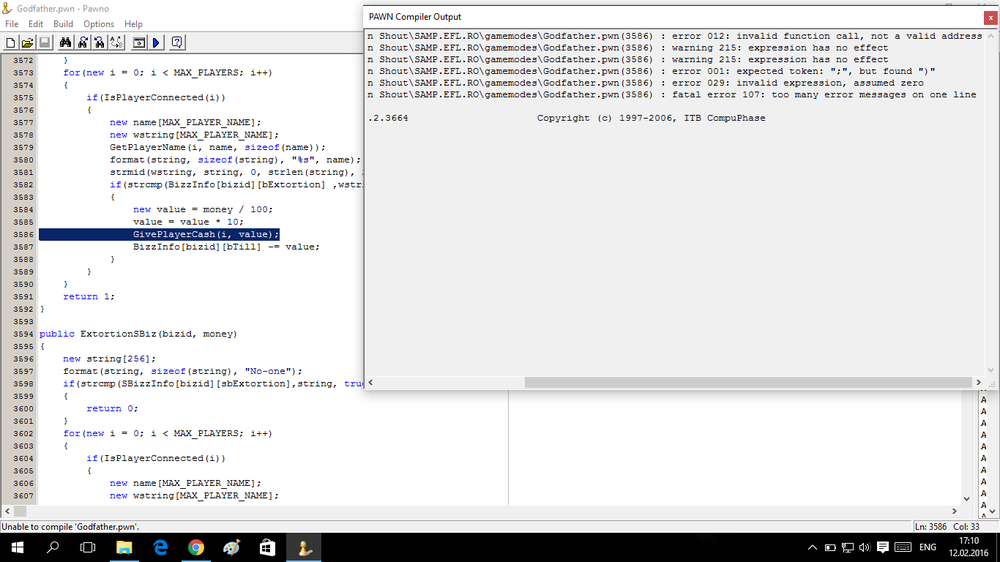The width and height of the screenshot is (1000, 562).
Task: Click code line 'value = value * 10;'
Action: click(x=188, y=222)
